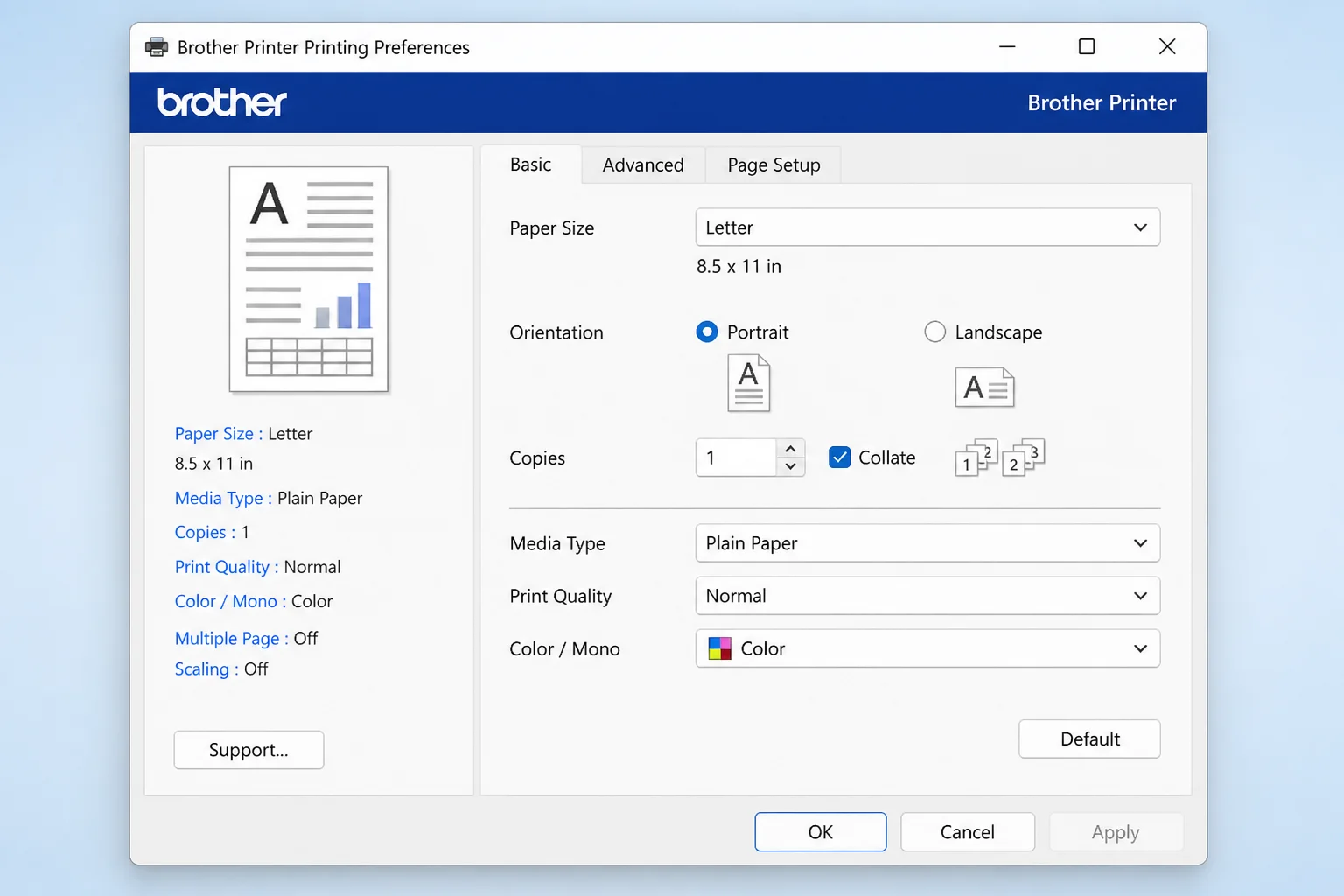The width and height of the screenshot is (1344, 896).
Task: Click the Default button
Action: [x=1089, y=739]
